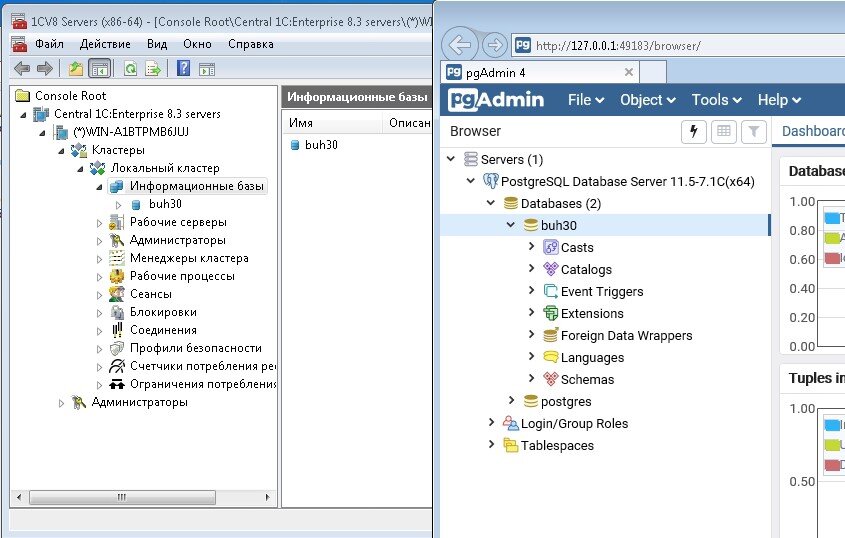
Task: Click the Filtered Rows funnel icon
Action: coord(754,131)
